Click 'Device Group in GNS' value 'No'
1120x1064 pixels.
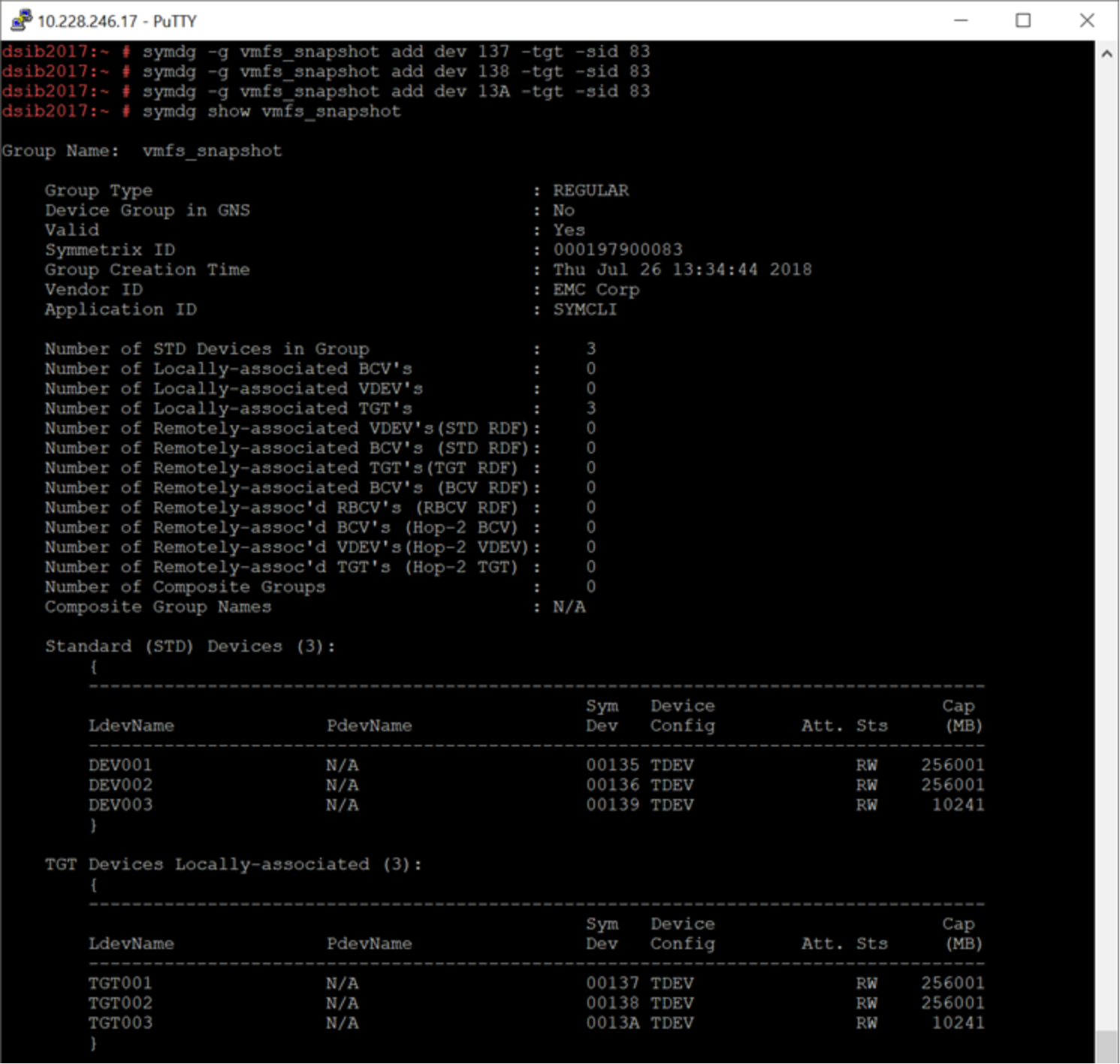click(x=563, y=210)
